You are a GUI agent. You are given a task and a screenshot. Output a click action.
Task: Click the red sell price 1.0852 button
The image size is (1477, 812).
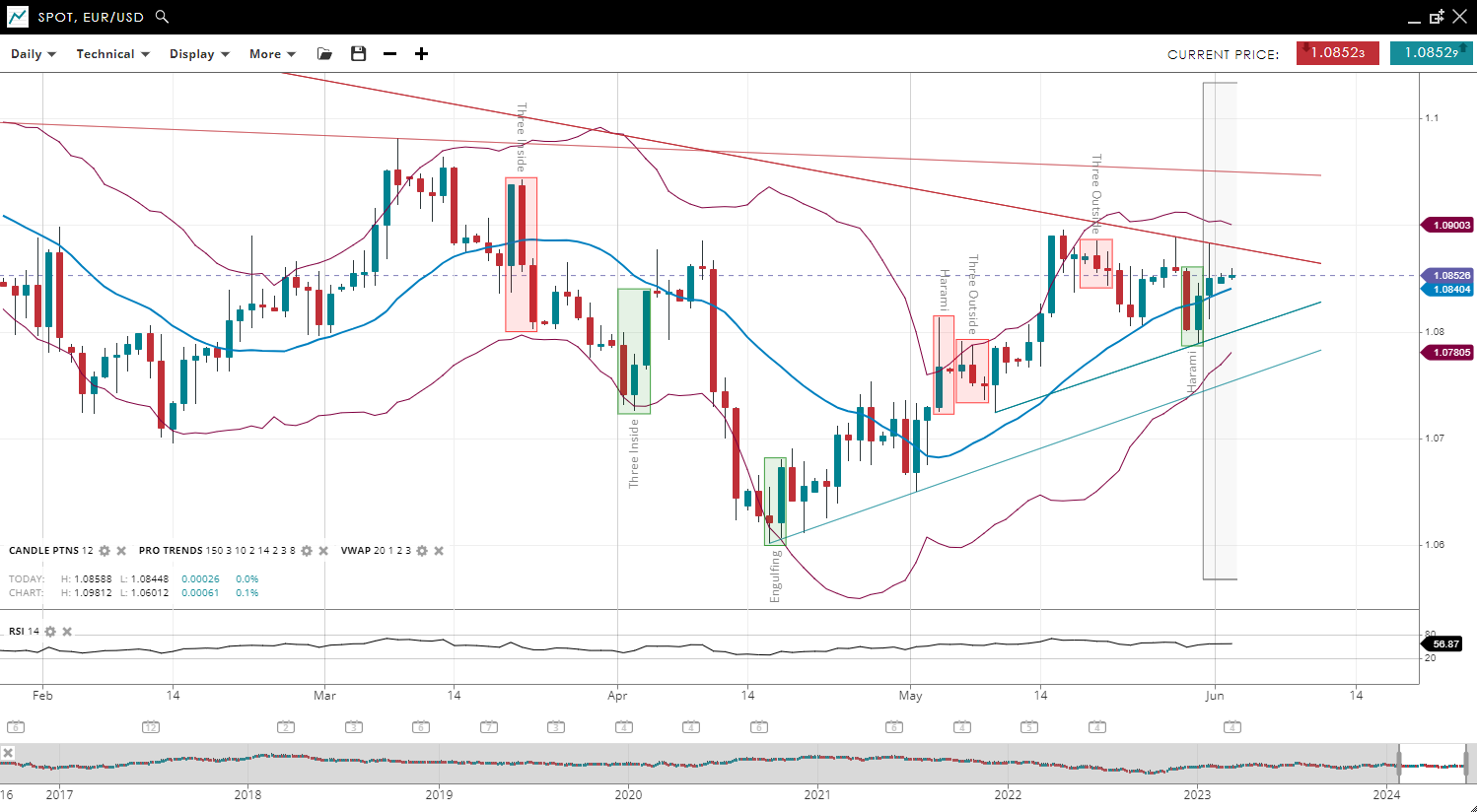[1337, 53]
